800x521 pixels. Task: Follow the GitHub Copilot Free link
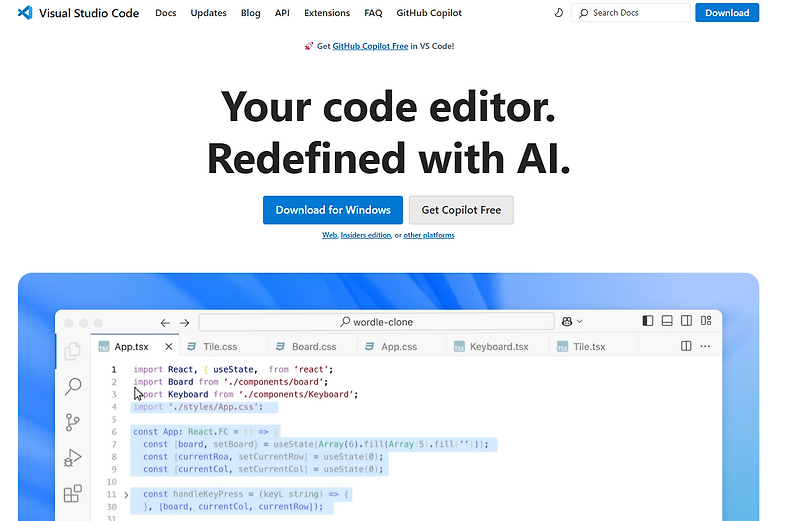coord(370,46)
